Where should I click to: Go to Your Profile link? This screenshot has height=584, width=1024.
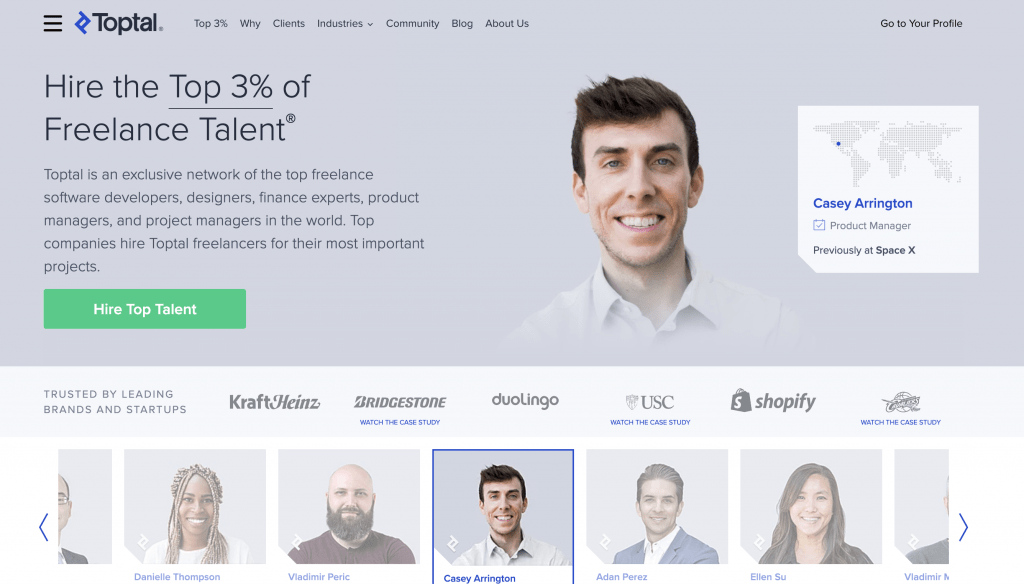click(921, 24)
